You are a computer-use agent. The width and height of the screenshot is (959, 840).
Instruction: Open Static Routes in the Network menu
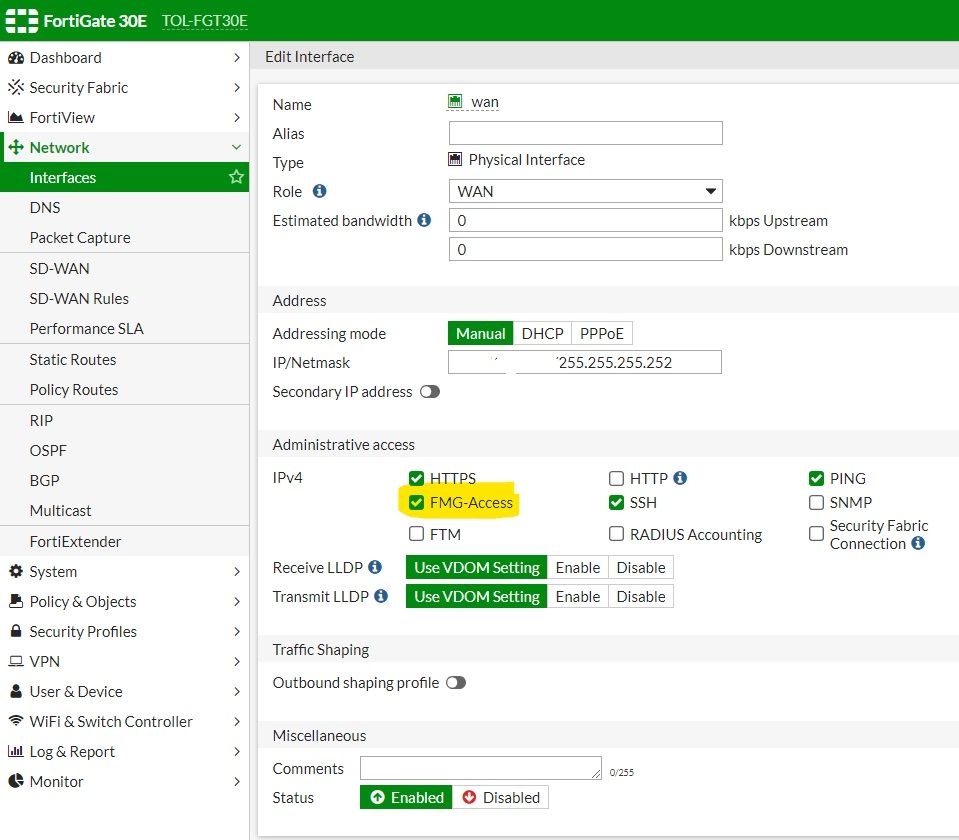click(73, 359)
